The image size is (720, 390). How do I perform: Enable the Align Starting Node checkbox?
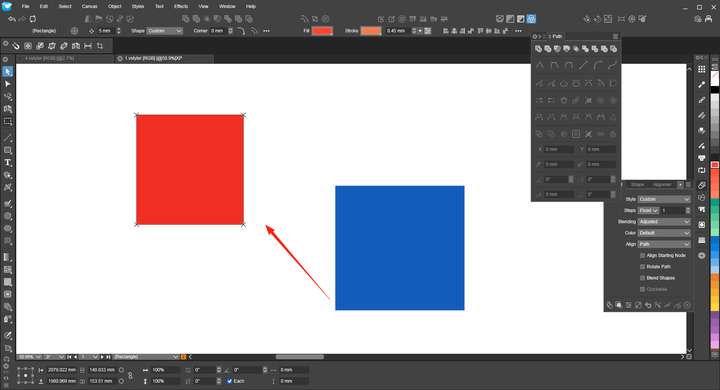[642, 255]
